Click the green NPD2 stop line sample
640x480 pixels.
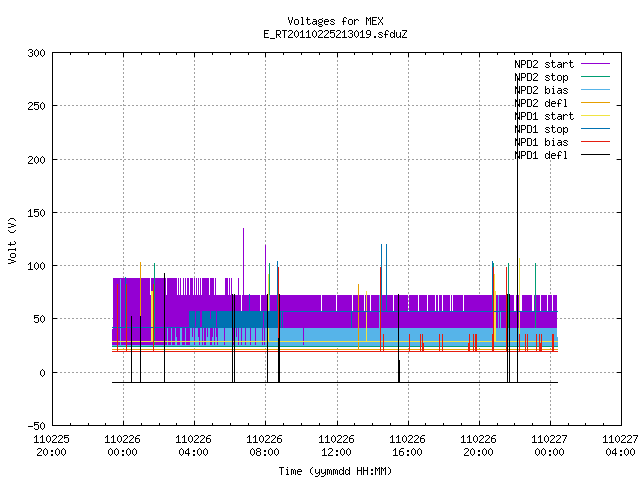[596, 77]
